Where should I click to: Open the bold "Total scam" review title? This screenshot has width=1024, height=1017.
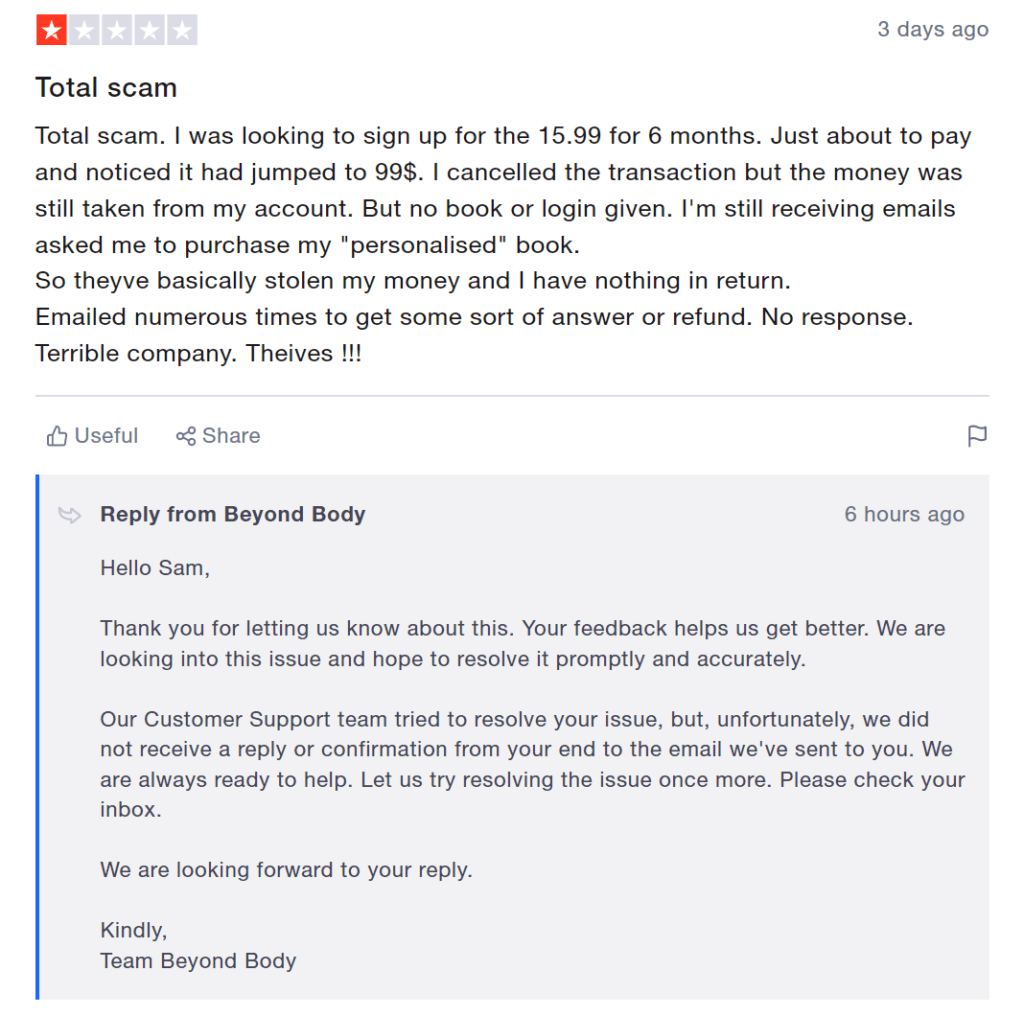(106, 87)
